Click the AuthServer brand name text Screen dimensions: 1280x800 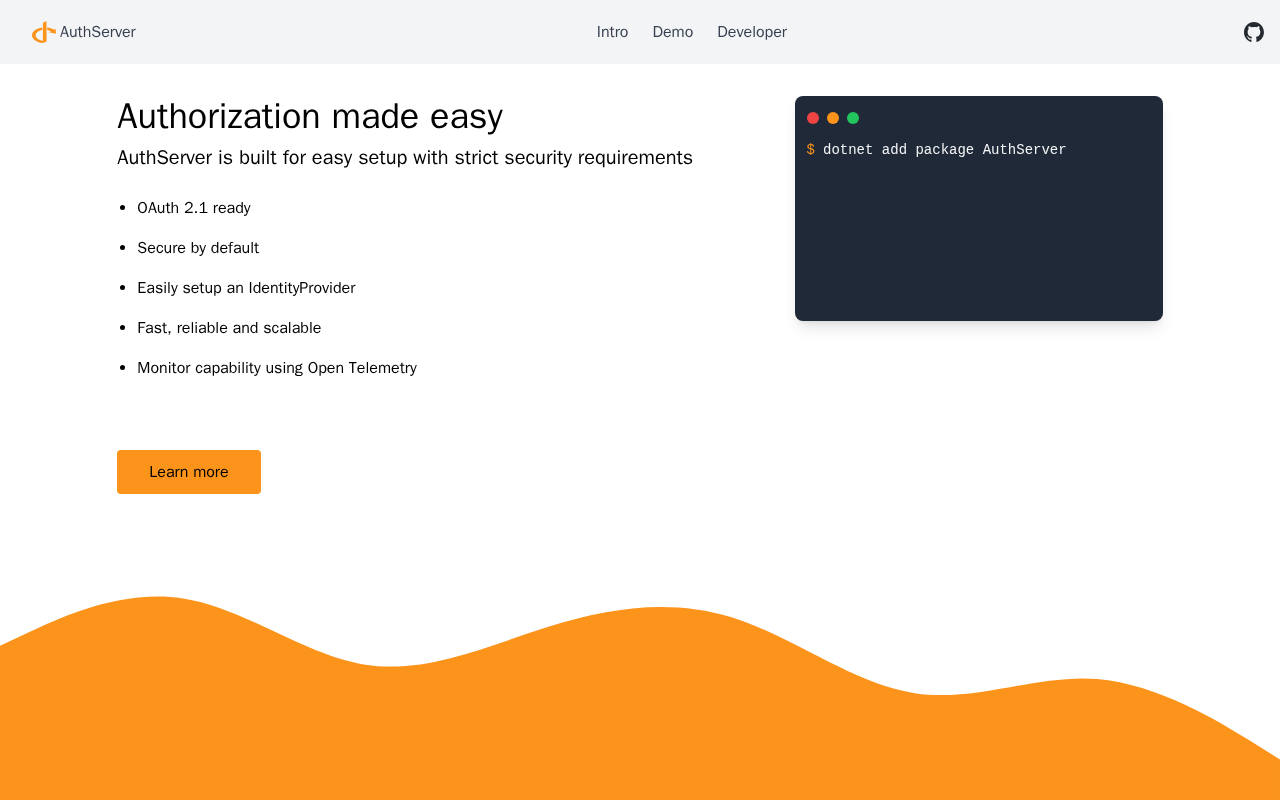[98, 32]
